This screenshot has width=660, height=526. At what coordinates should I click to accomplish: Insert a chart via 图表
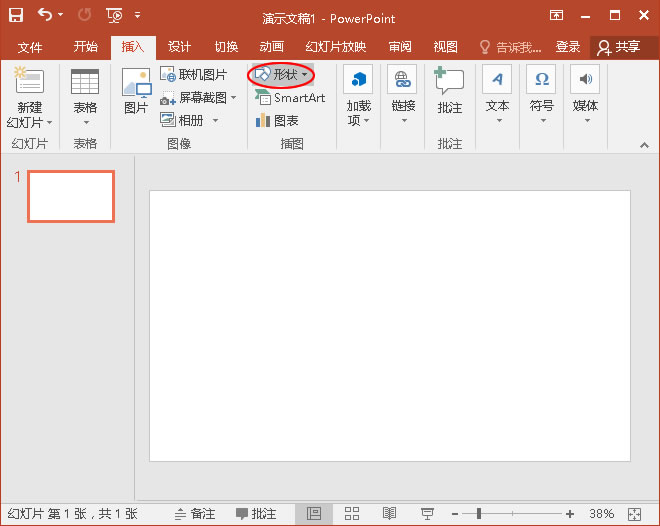pyautogui.click(x=277, y=121)
